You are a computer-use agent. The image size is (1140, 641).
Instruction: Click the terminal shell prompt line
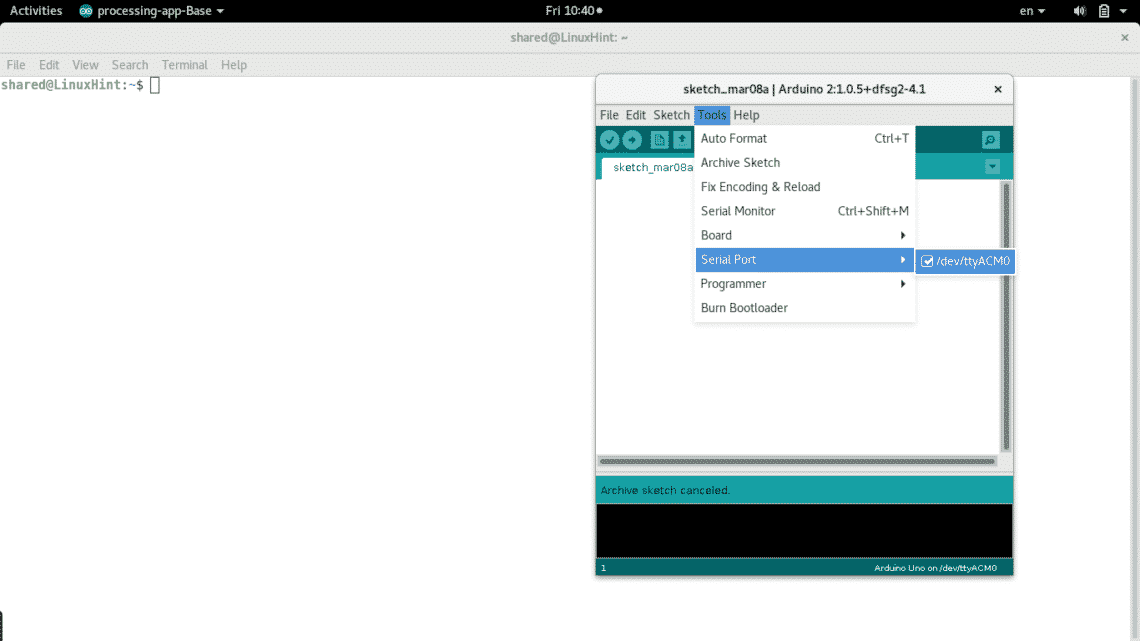(x=80, y=85)
